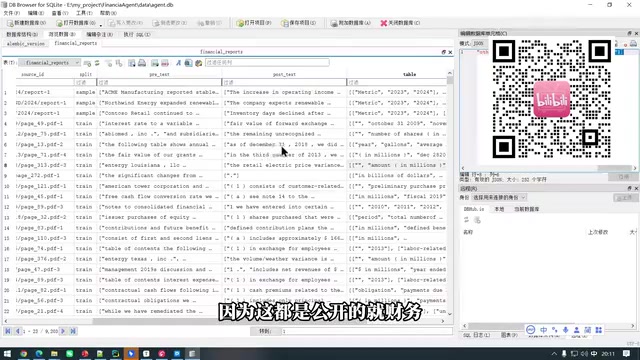Click Close Database (关闭数据库) with the red X

[x=400, y=23]
